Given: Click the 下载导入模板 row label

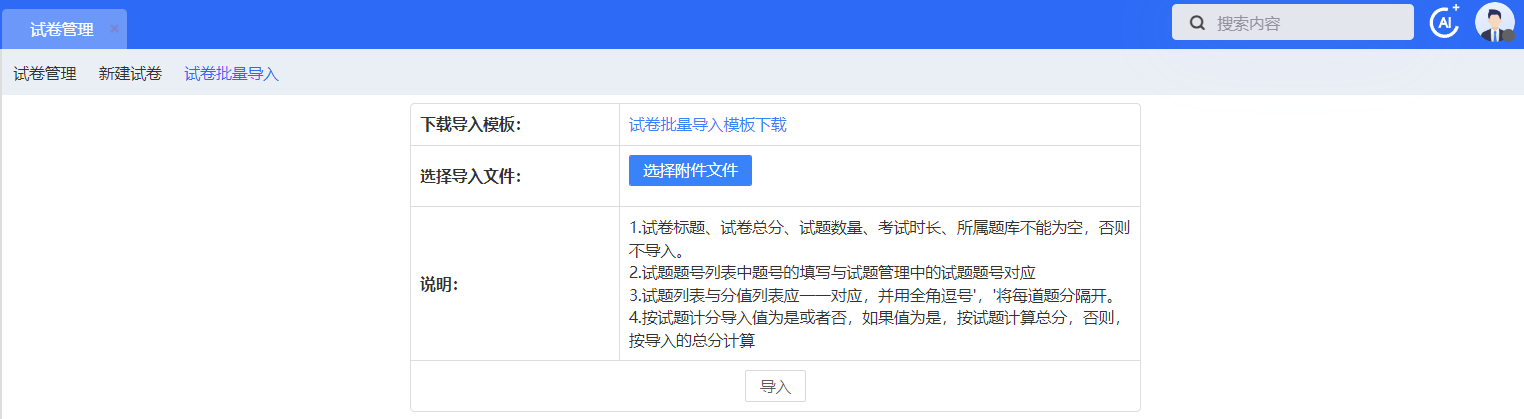Looking at the screenshot, I should [471, 125].
